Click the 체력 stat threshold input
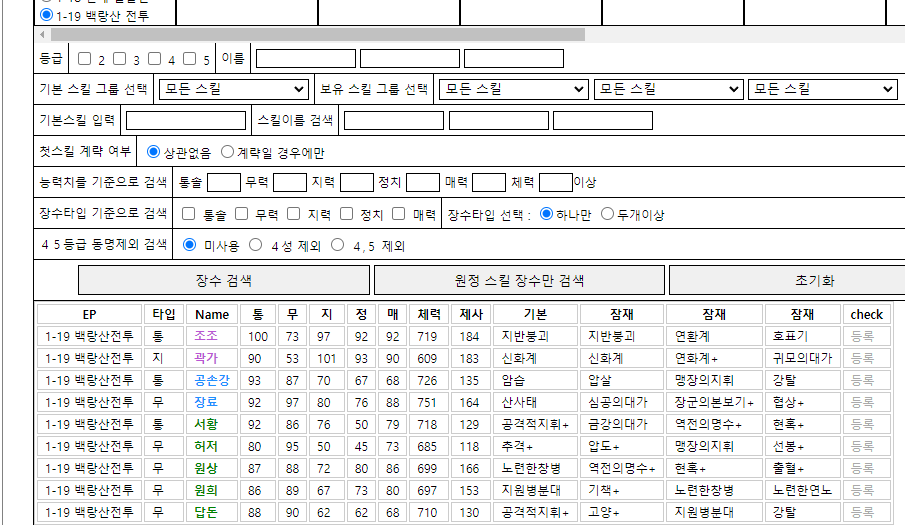The height and width of the screenshot is (525, 905). click(556, 183)
